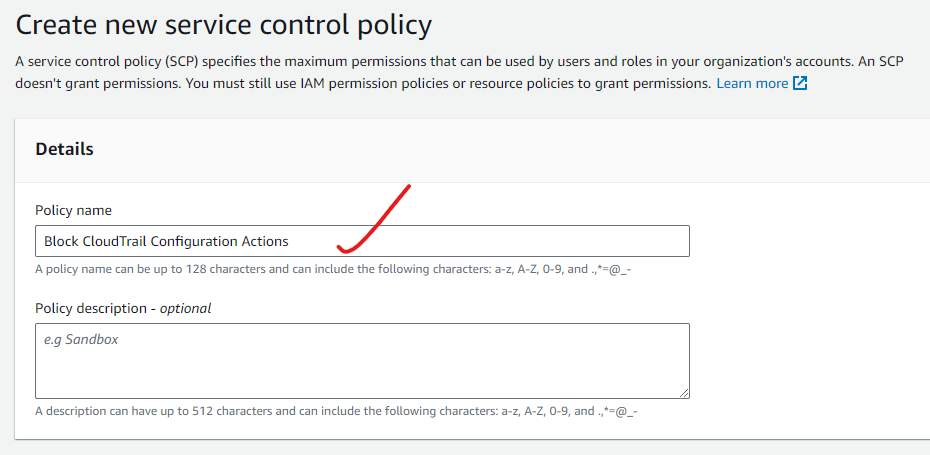Click the "e.g Sandbox" placeholder text
Image resolution: width=930 pixels, height=455 pixels.
[x=81, y=340]
